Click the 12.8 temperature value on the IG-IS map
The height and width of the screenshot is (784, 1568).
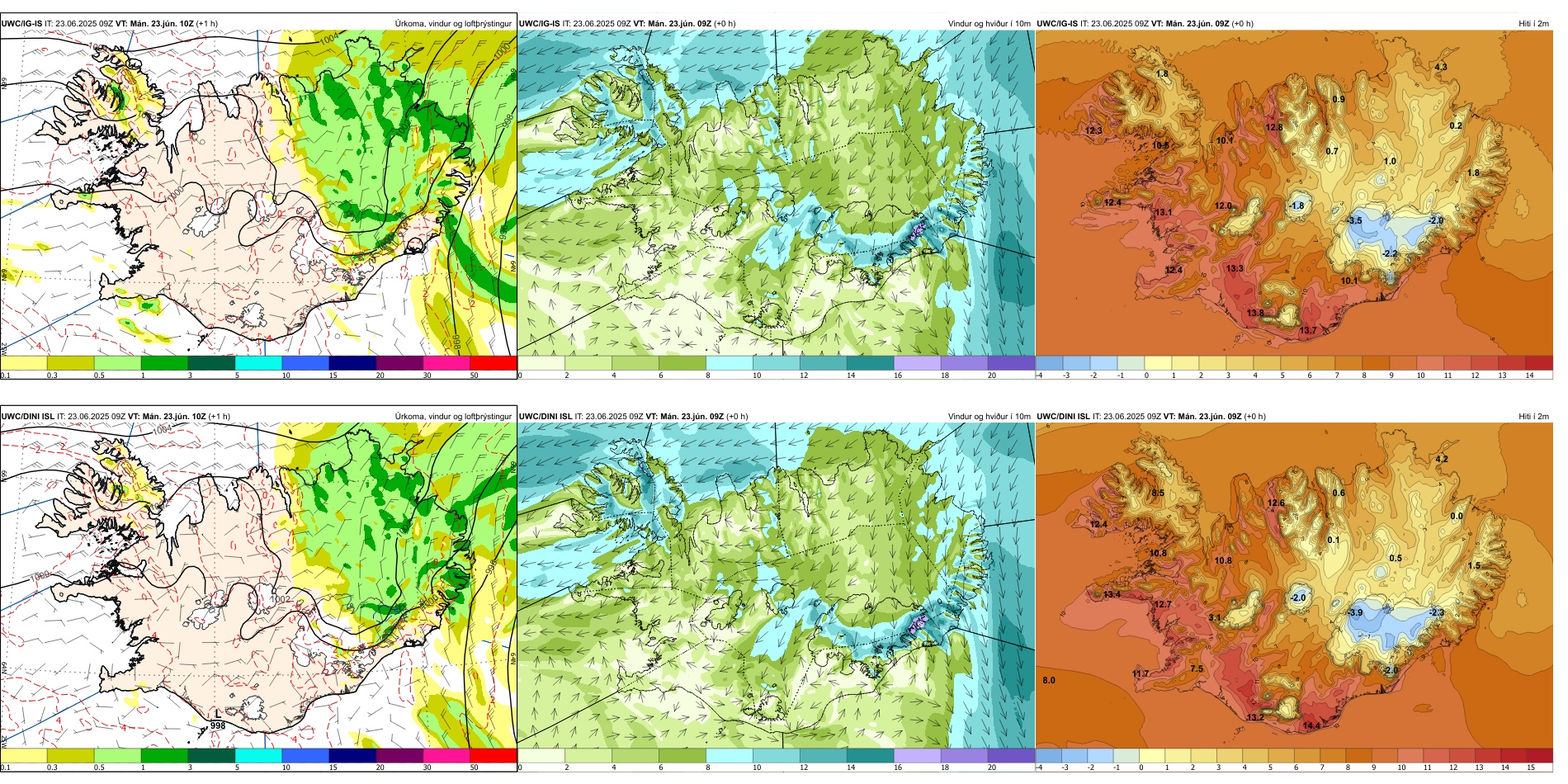[x=1274, y=127]
